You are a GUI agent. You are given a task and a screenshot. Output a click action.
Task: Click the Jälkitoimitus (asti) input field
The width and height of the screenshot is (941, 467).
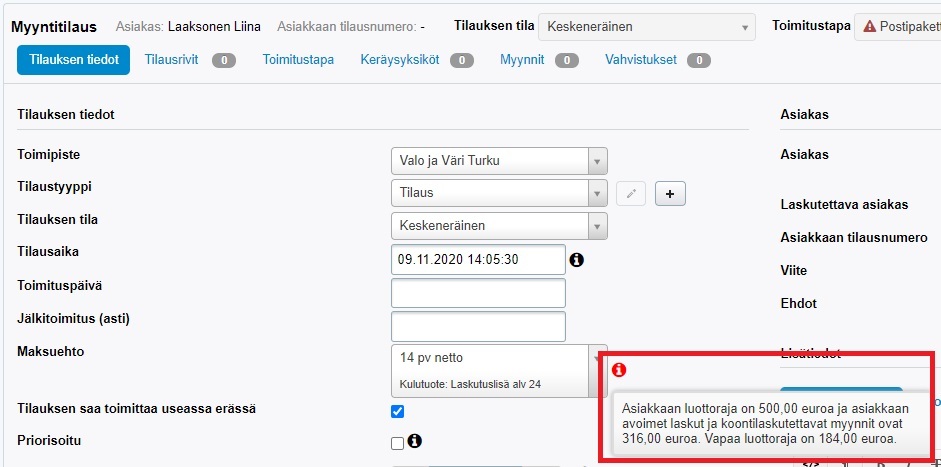pos(478,326)
